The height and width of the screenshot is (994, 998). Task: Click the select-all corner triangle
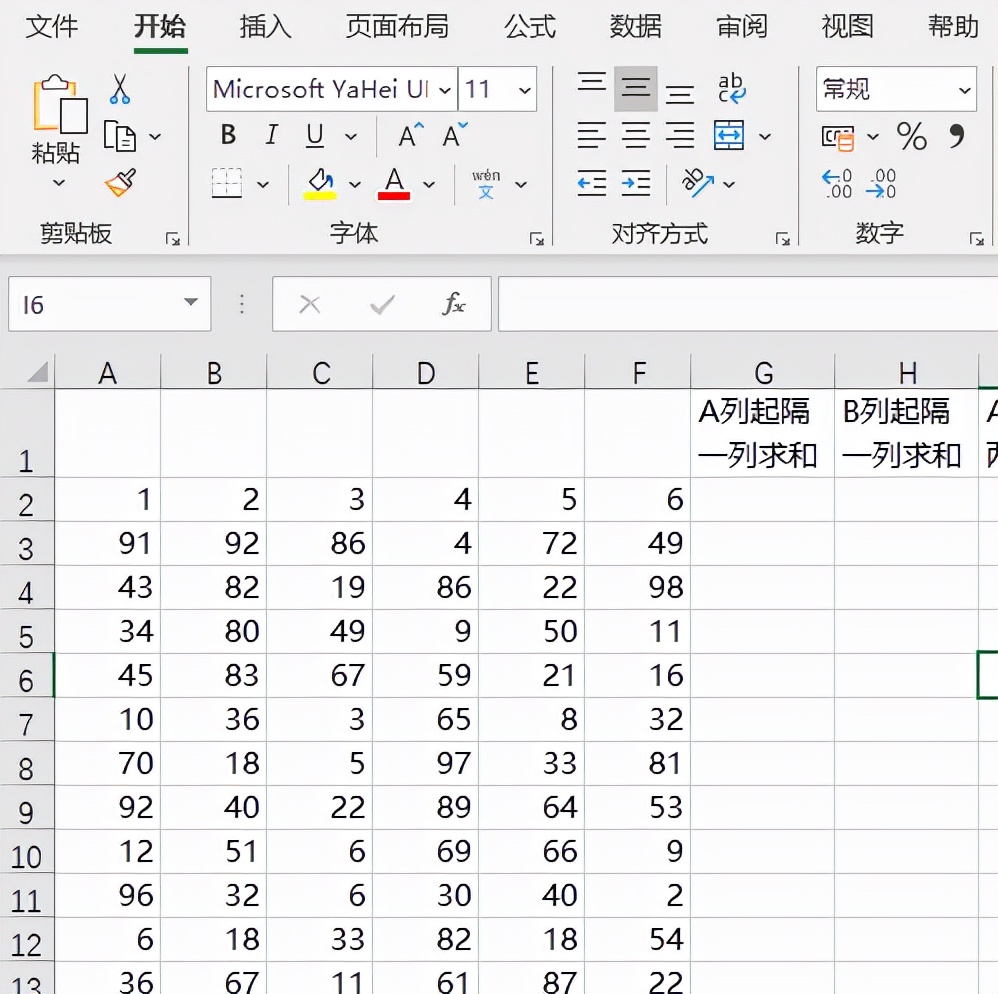pos(38,372)
